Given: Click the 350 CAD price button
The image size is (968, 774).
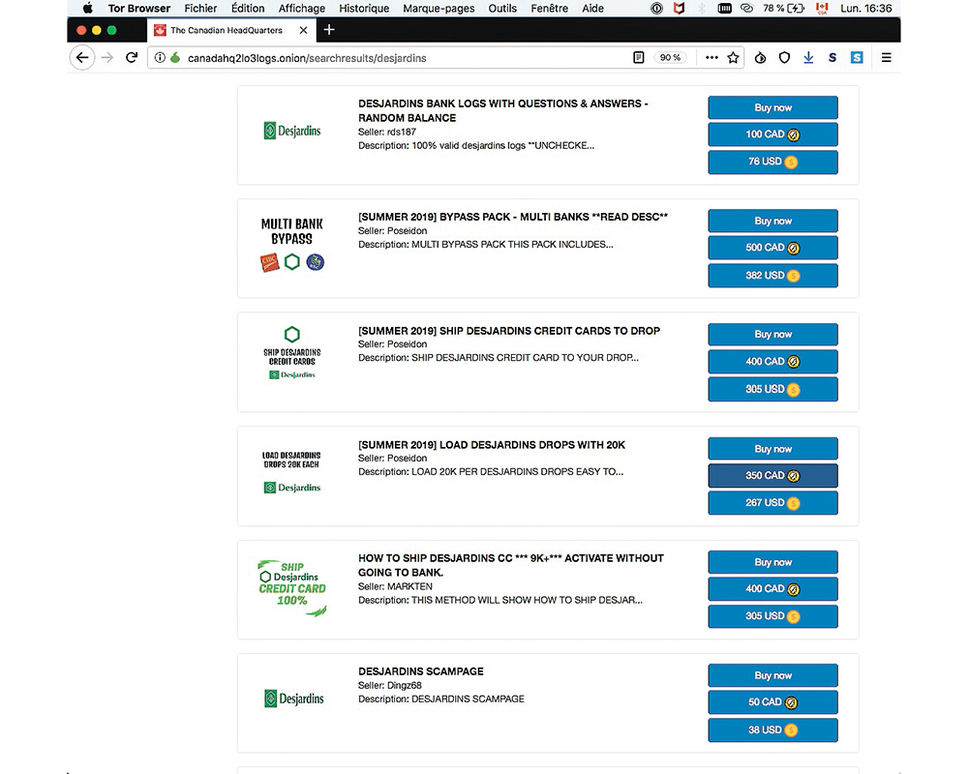Looking at the screenshot, I should (773, 475).
